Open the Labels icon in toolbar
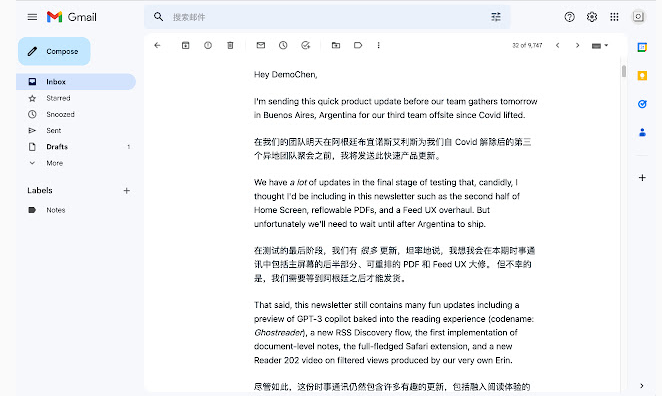 (x=358, y=45)
